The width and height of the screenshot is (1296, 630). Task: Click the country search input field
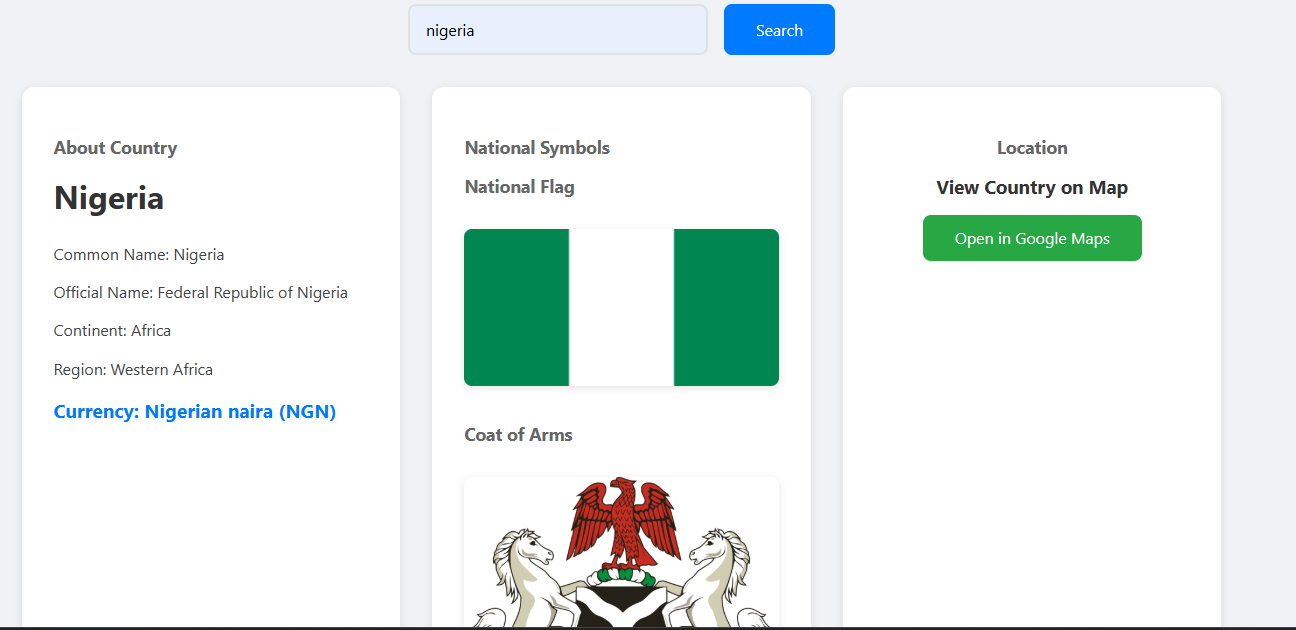point(557,30)
